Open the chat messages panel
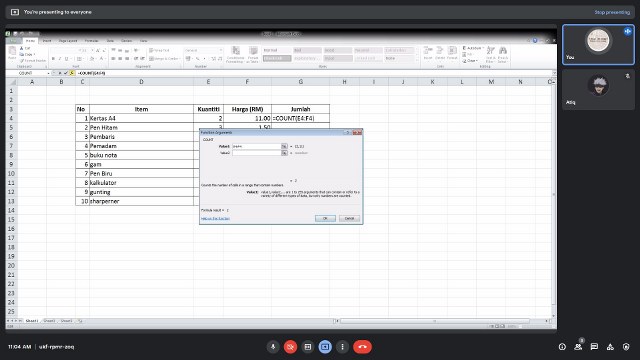 (x=594, y=347)
